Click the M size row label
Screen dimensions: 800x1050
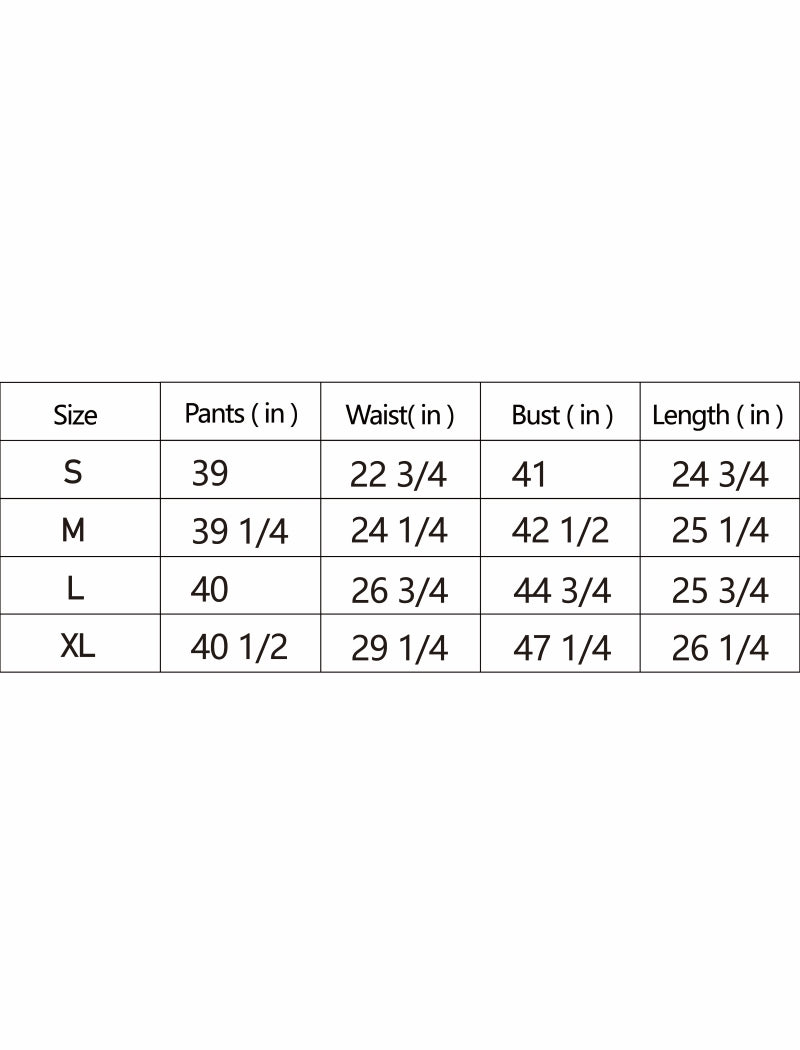(73, 531)
